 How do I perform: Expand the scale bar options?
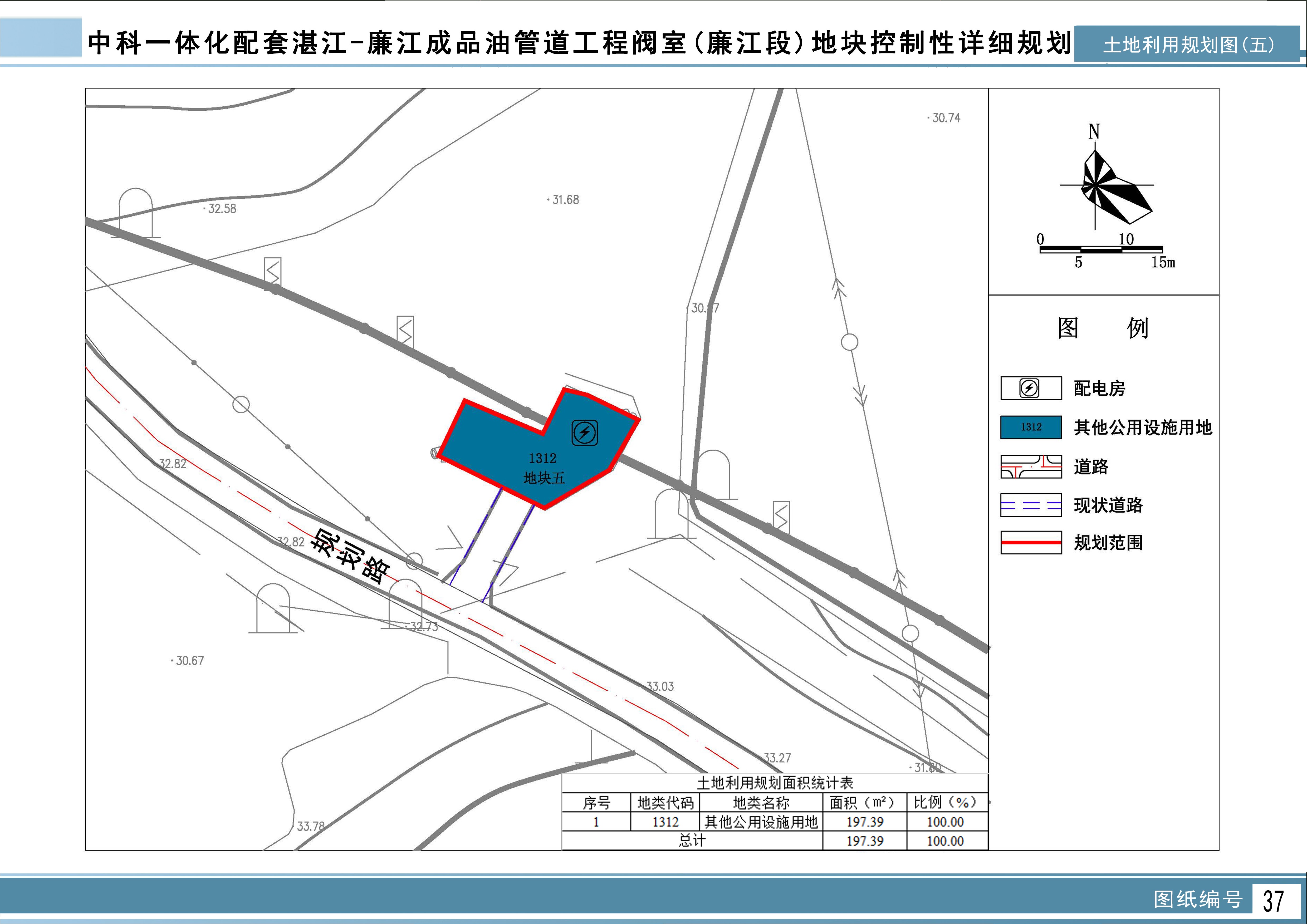click(1102, 249)
